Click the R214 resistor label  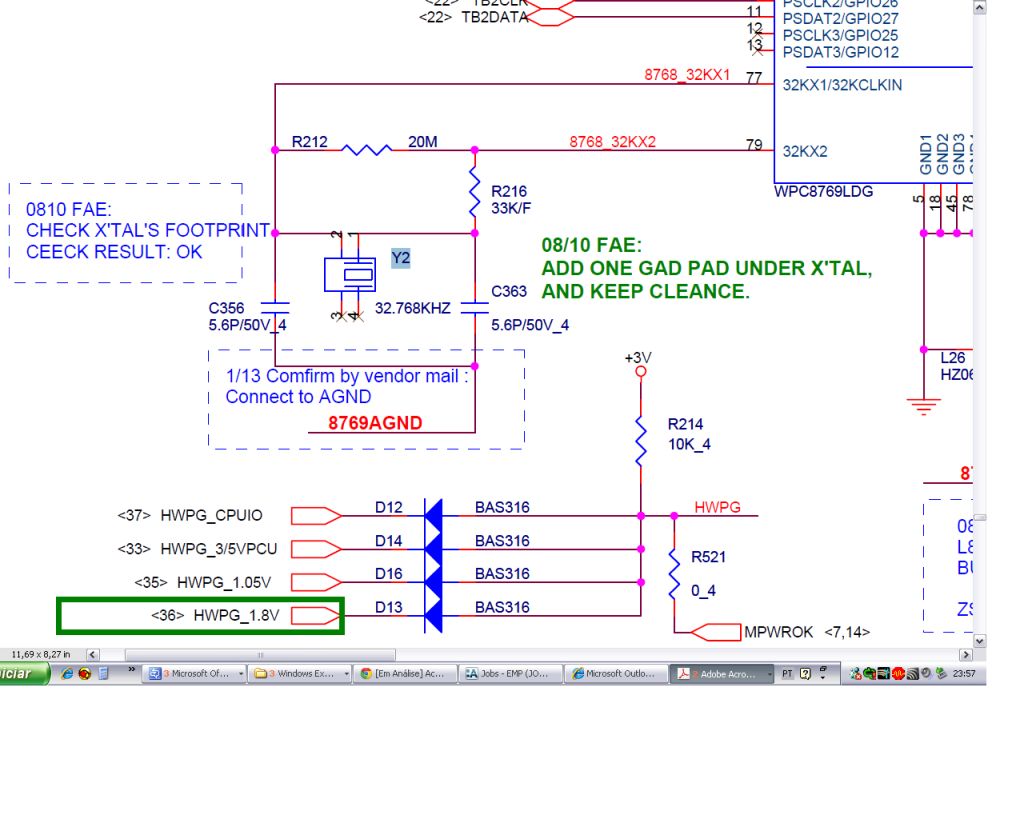(685, 424)
